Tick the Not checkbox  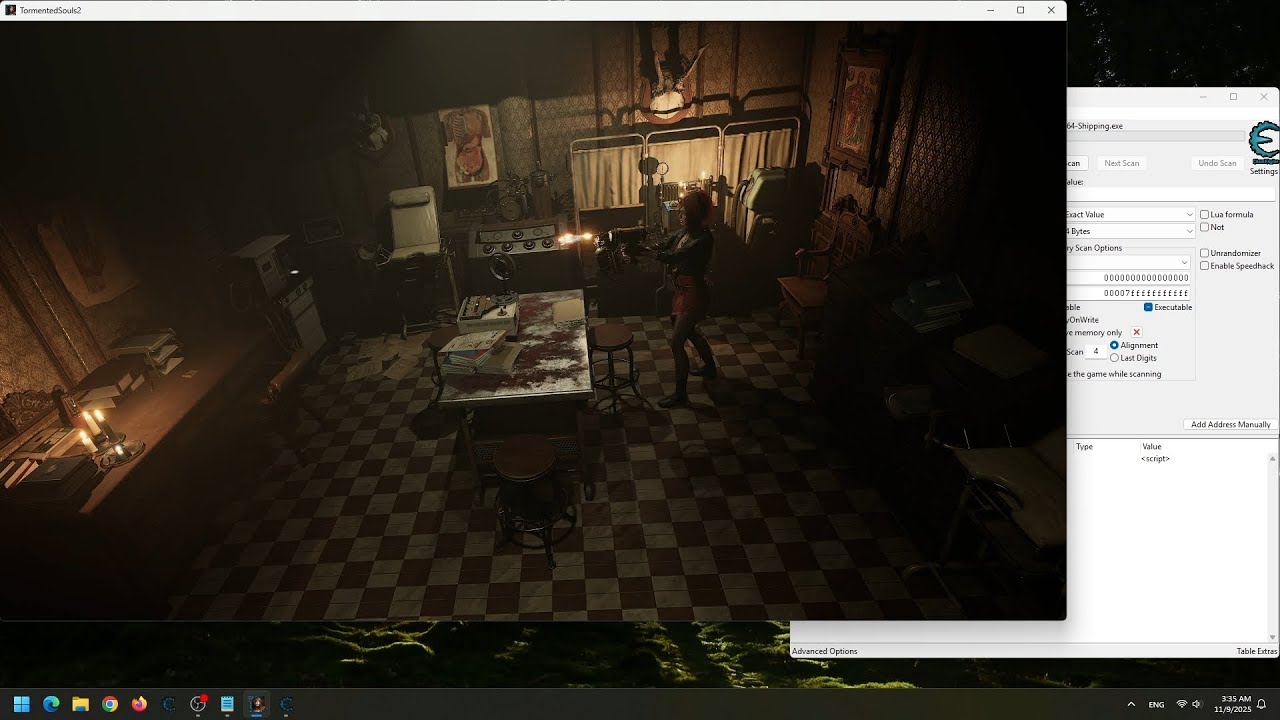1204,227
